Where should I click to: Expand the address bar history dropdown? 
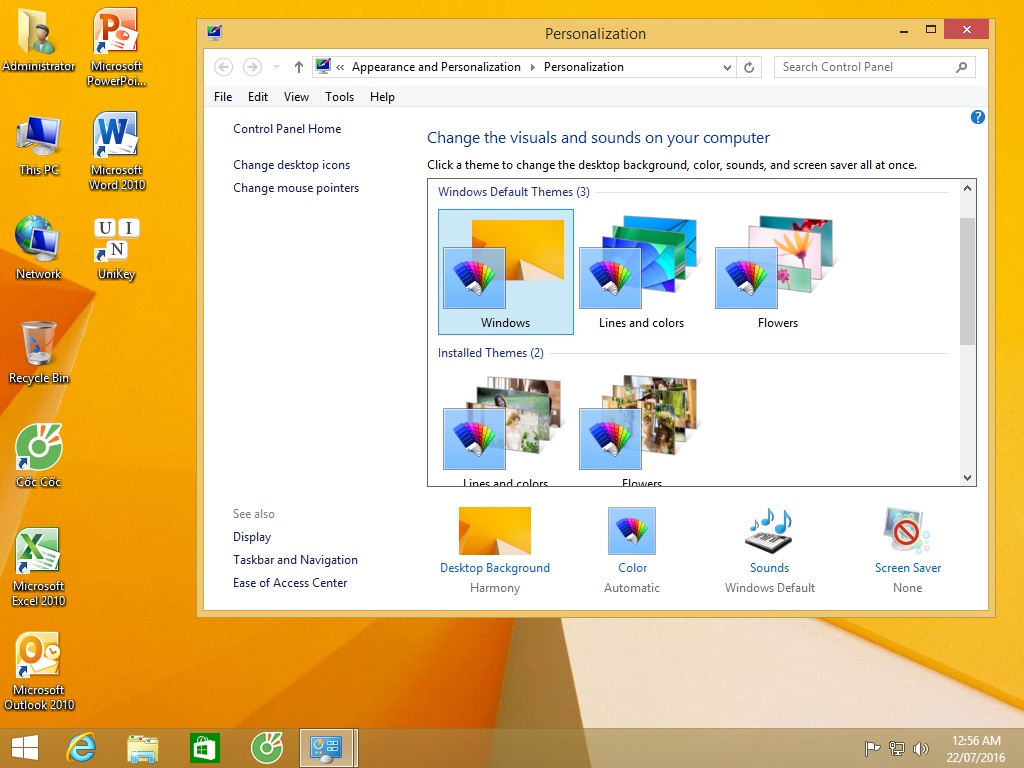click(727, 67)
